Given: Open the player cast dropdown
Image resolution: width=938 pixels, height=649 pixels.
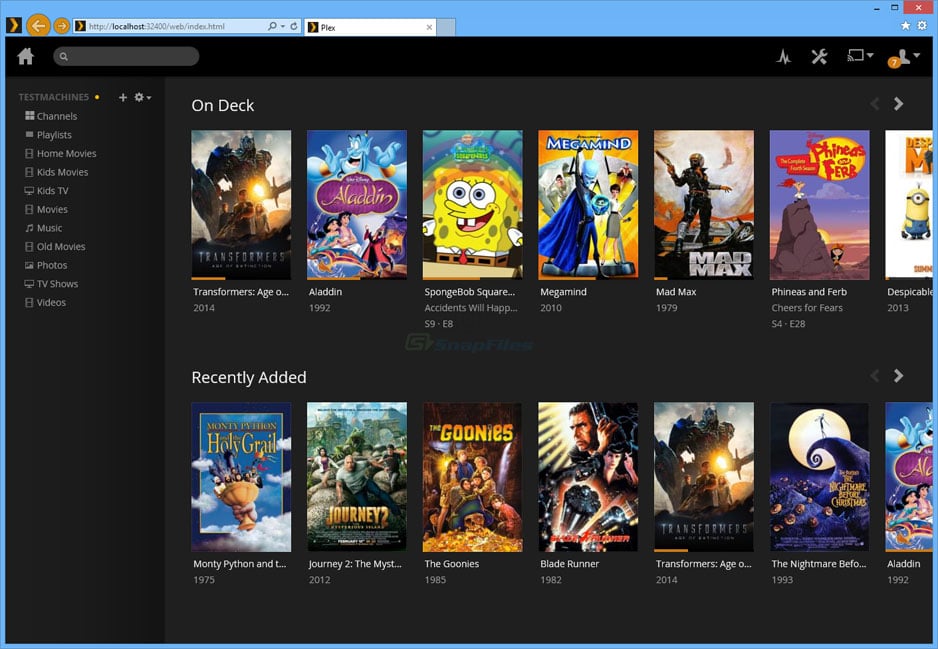Looking at the screenshot, I should 860,57.
